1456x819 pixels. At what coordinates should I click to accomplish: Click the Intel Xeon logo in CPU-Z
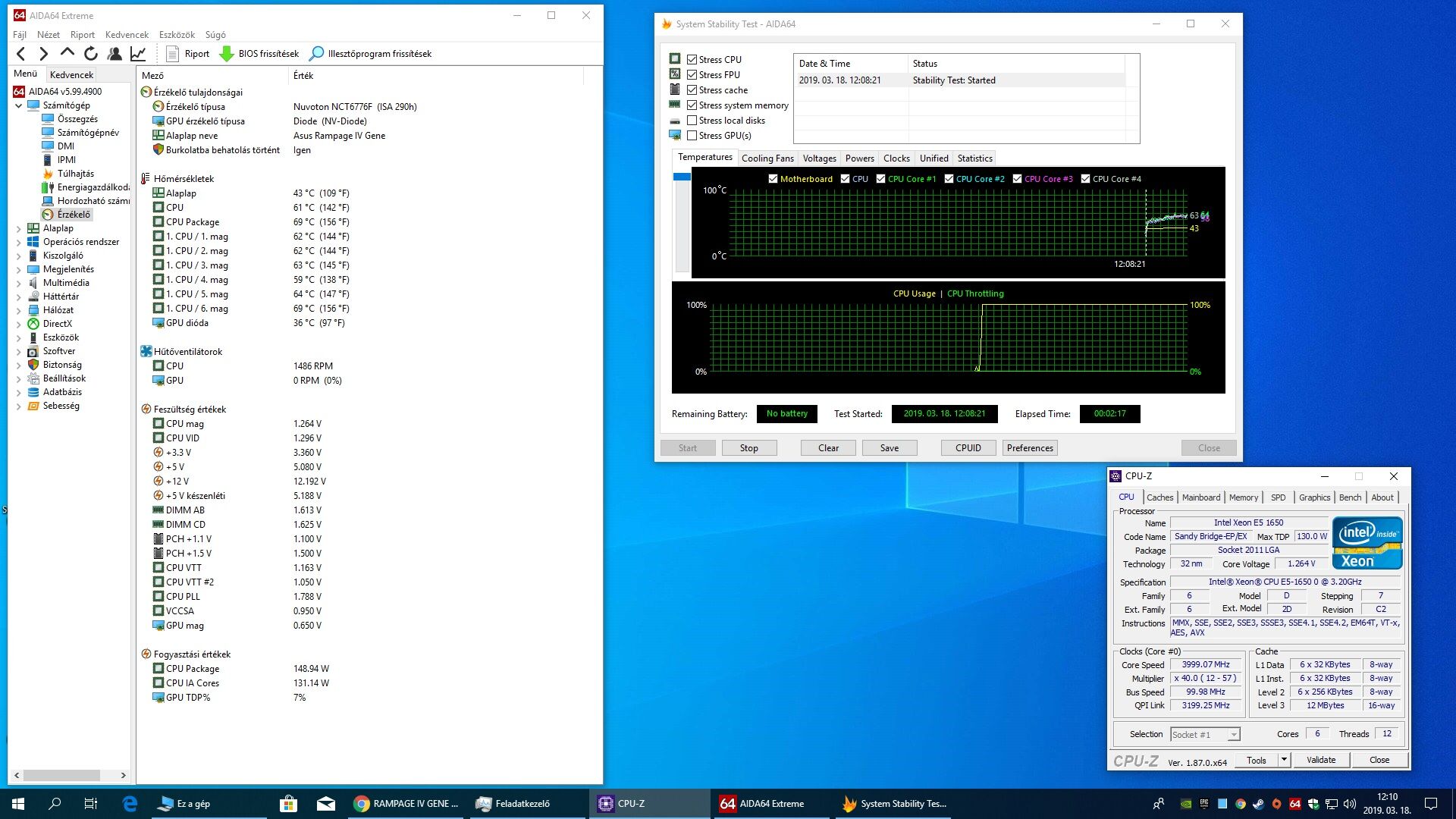pos(1367,543)
